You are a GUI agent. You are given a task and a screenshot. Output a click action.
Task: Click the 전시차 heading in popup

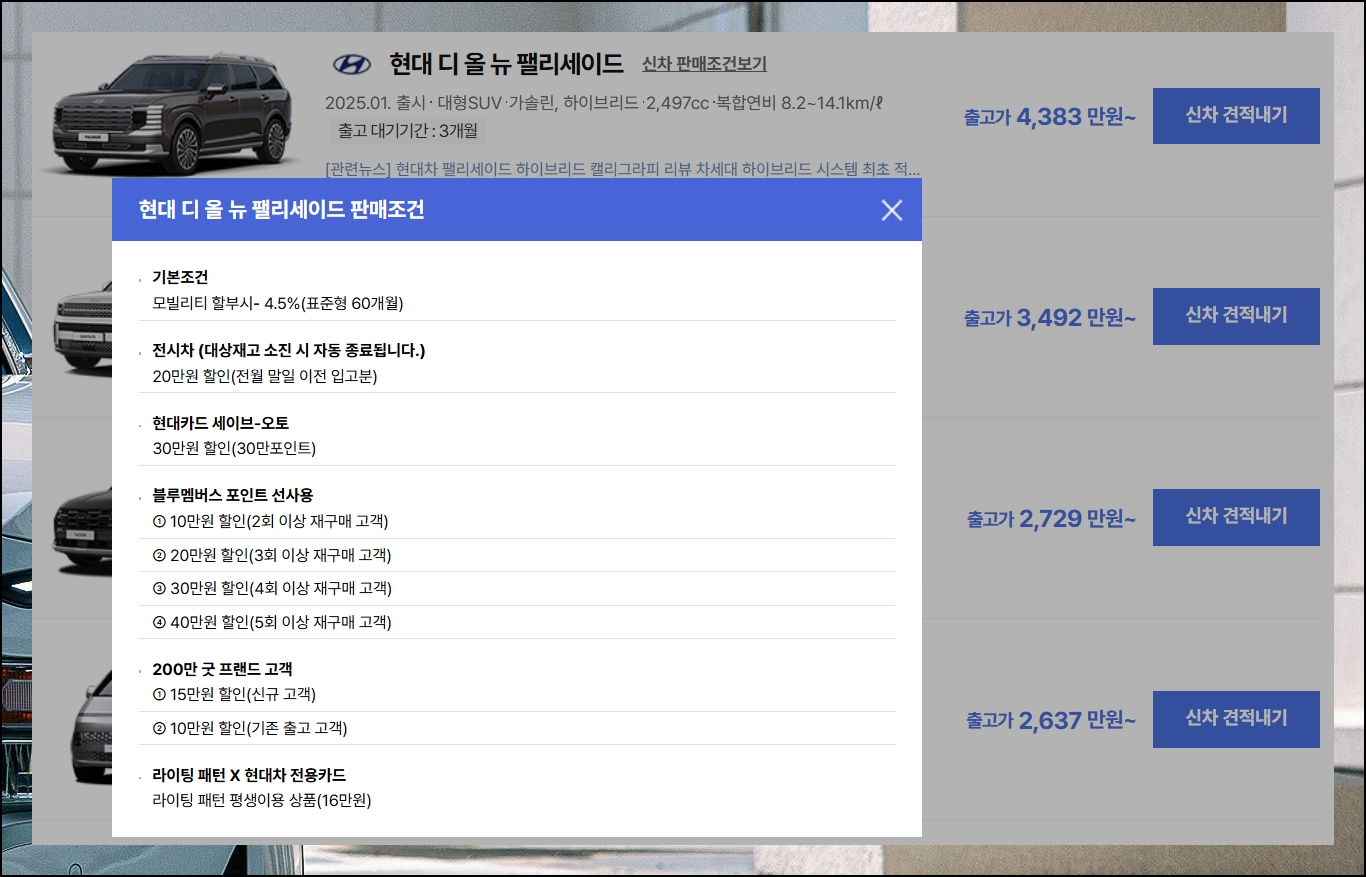pos(289,350)
